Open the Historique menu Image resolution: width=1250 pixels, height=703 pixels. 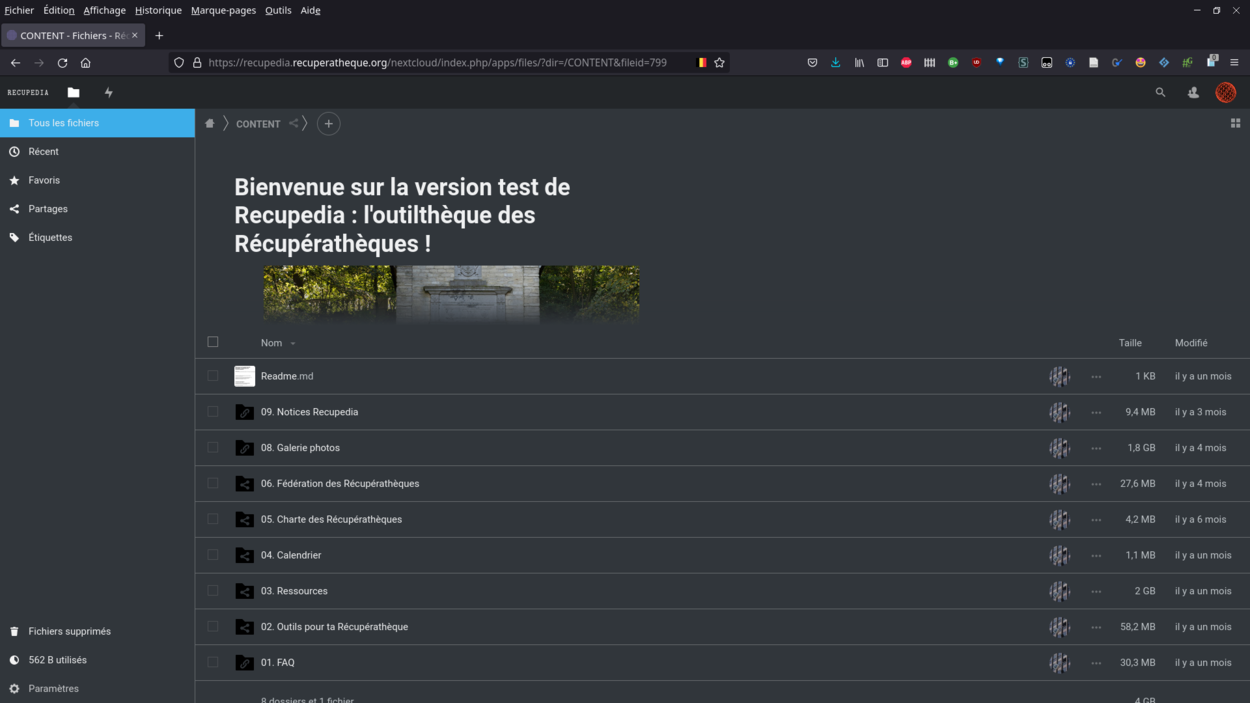pos(158,10)
